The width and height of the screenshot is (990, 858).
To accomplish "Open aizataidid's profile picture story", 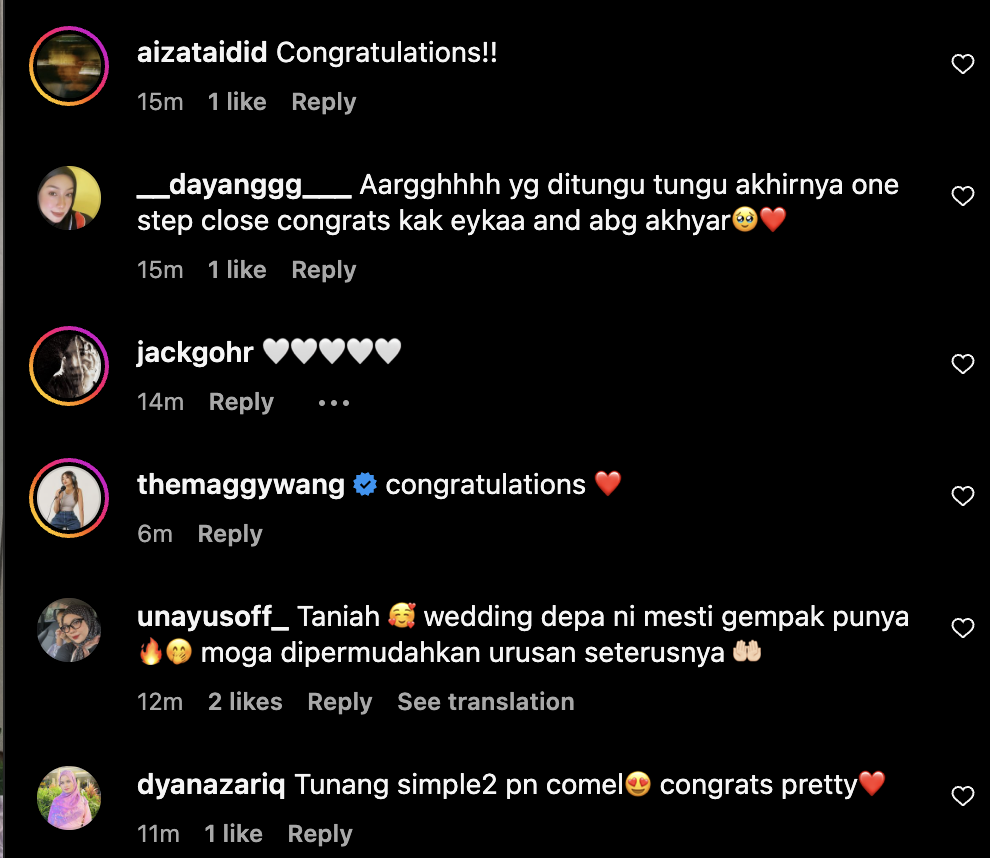I will tap(69, 66).
